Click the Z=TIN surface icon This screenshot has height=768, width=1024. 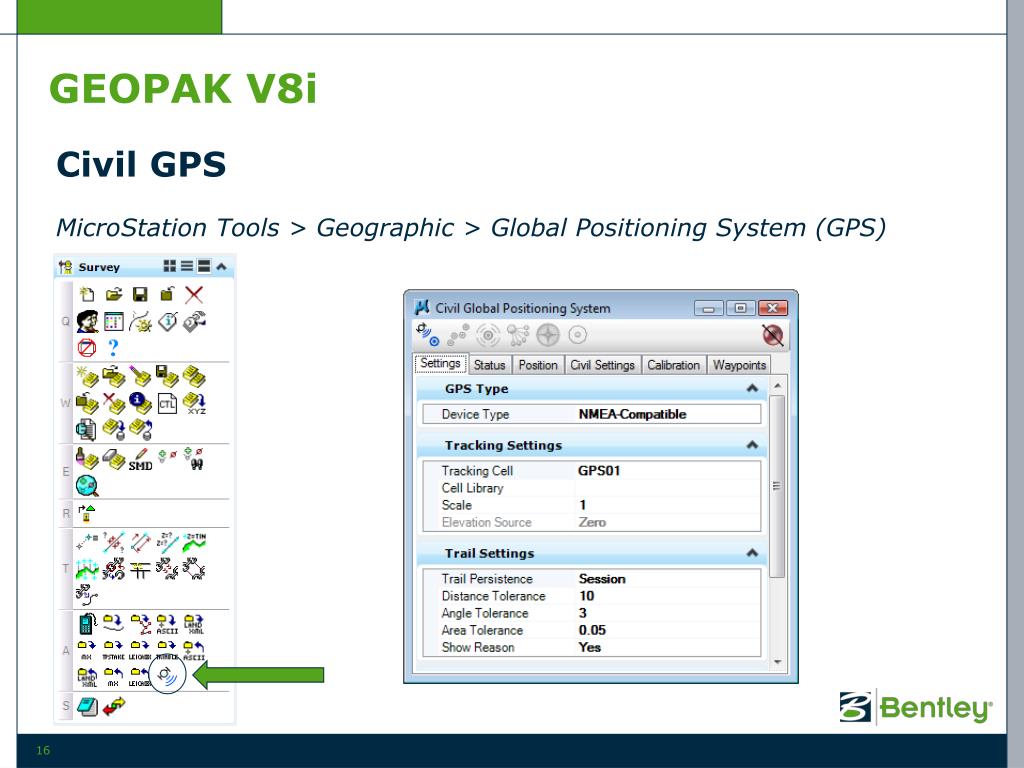[x=194, y=542]
